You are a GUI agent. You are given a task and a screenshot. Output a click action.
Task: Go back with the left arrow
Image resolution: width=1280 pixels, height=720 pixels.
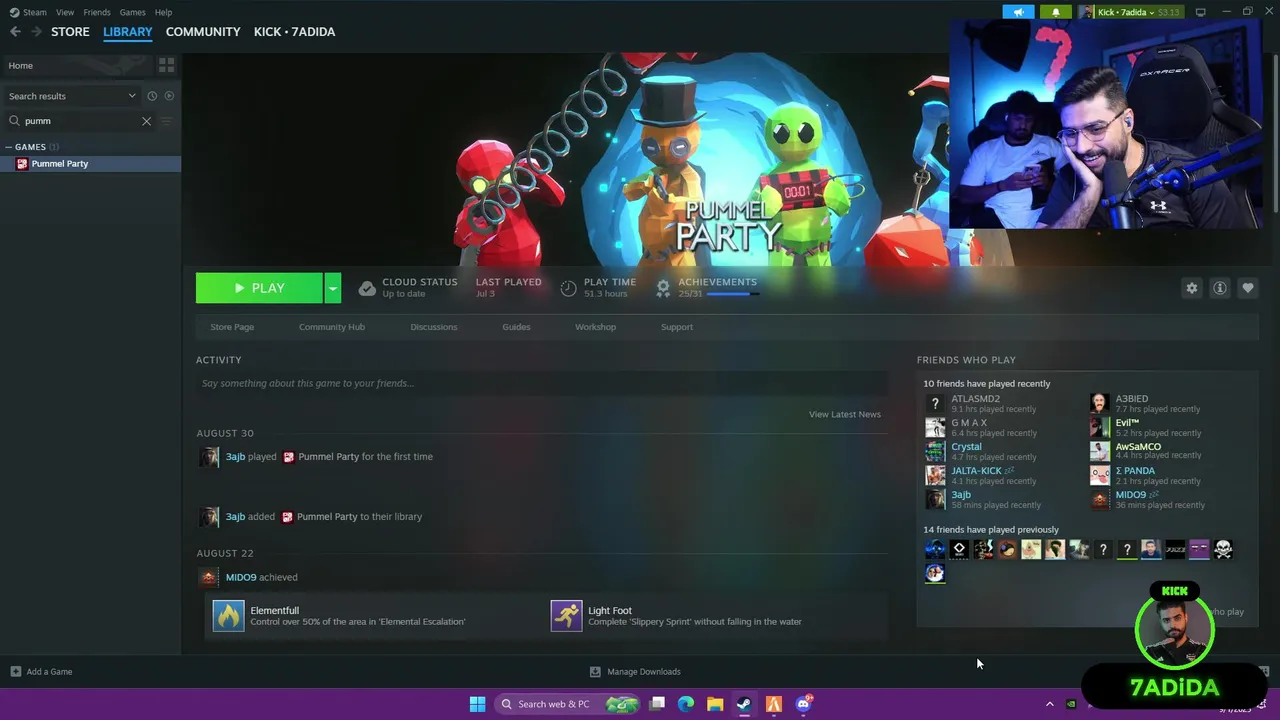pyautogui.click(x=15, y=32)
